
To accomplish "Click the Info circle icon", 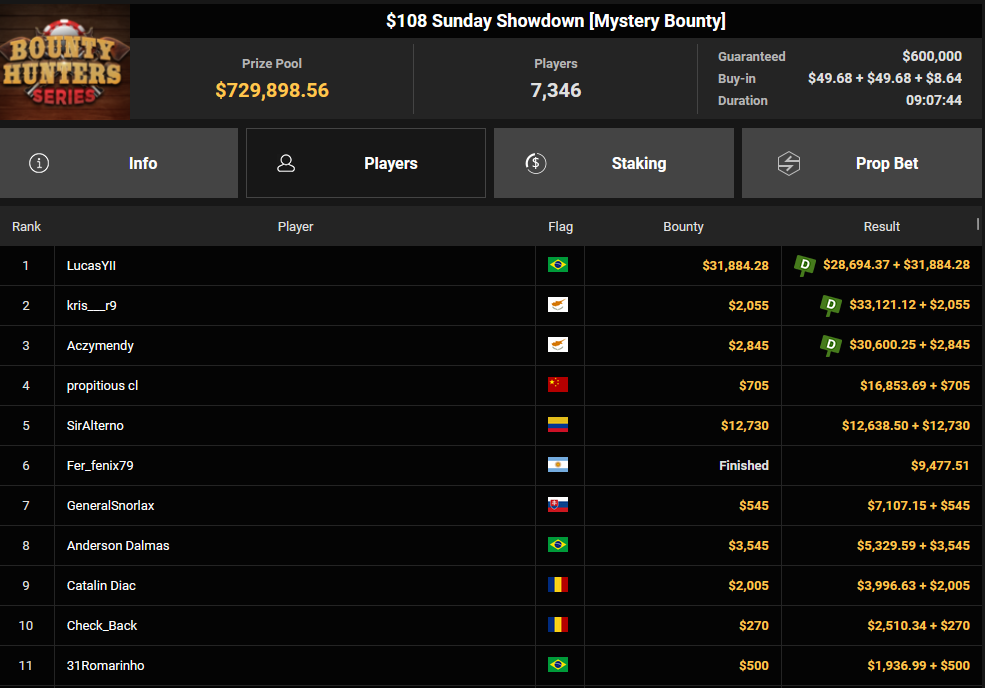I will click(39, 163).
